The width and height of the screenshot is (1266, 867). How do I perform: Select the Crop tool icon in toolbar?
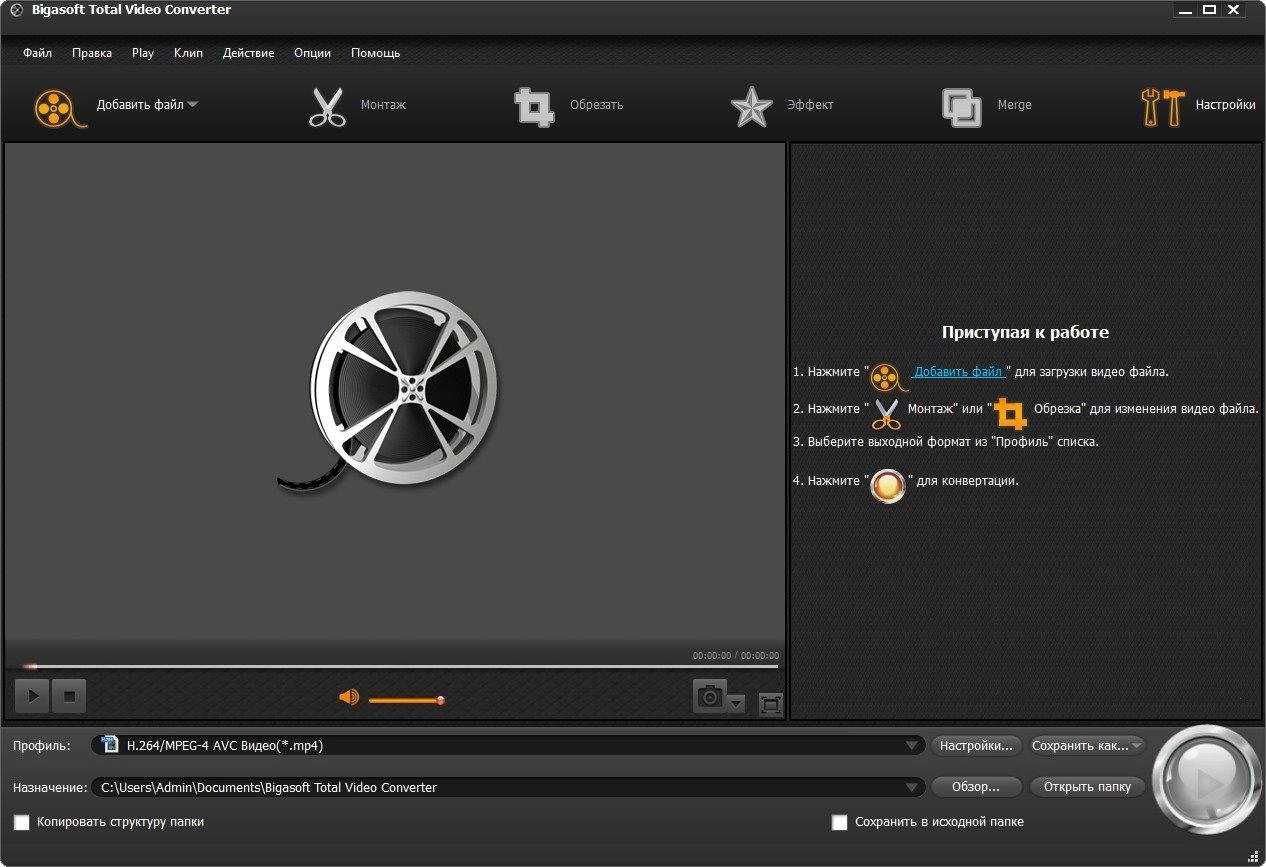[x=534, y=106]
